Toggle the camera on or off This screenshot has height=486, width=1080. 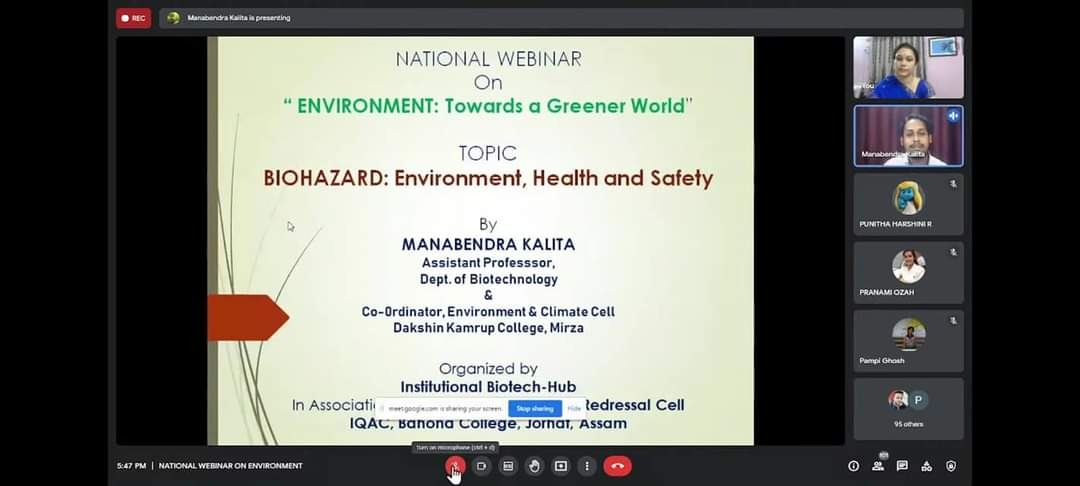(x=481, y=466)
